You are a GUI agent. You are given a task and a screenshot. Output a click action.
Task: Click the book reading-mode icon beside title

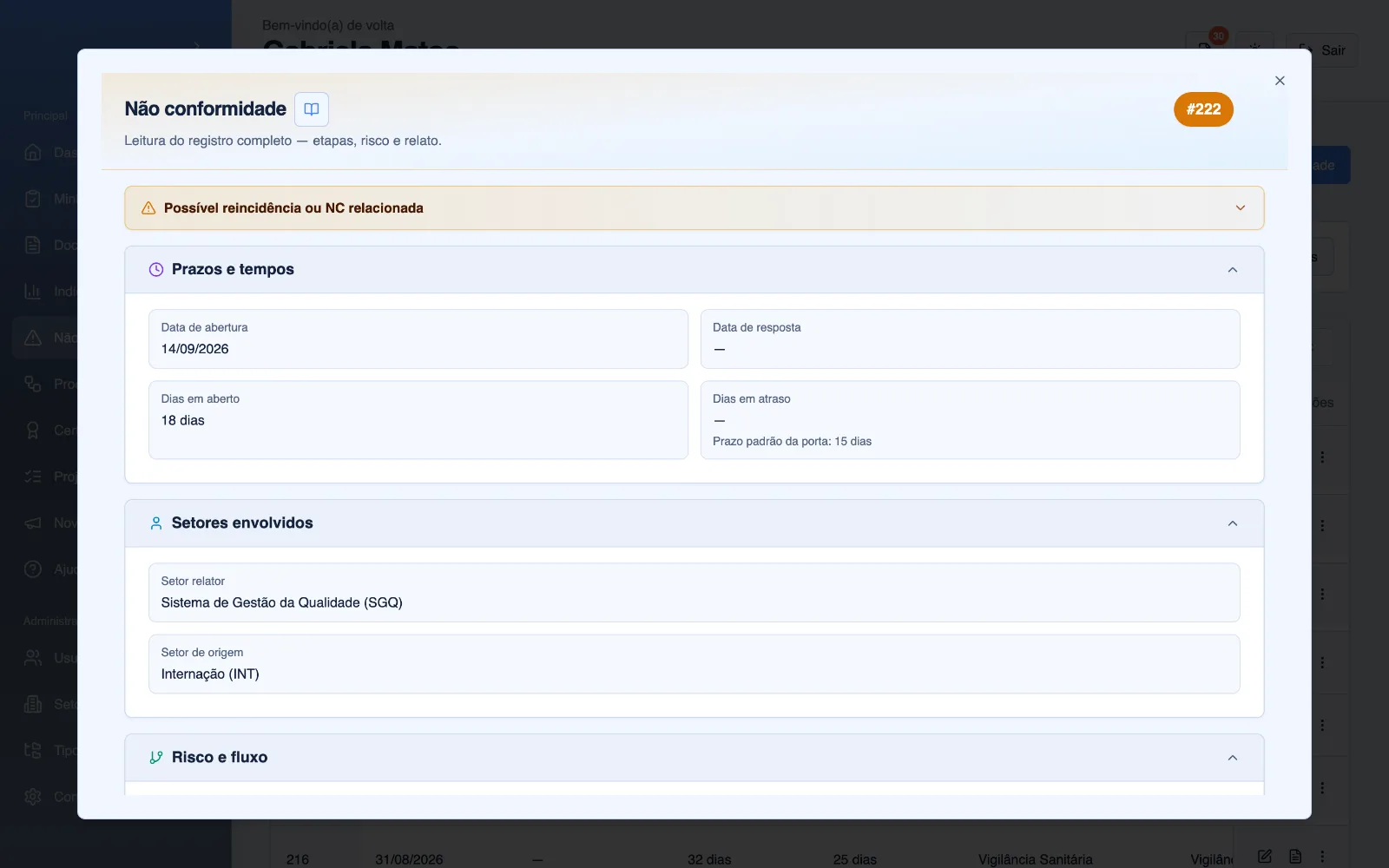pos(312,109)
